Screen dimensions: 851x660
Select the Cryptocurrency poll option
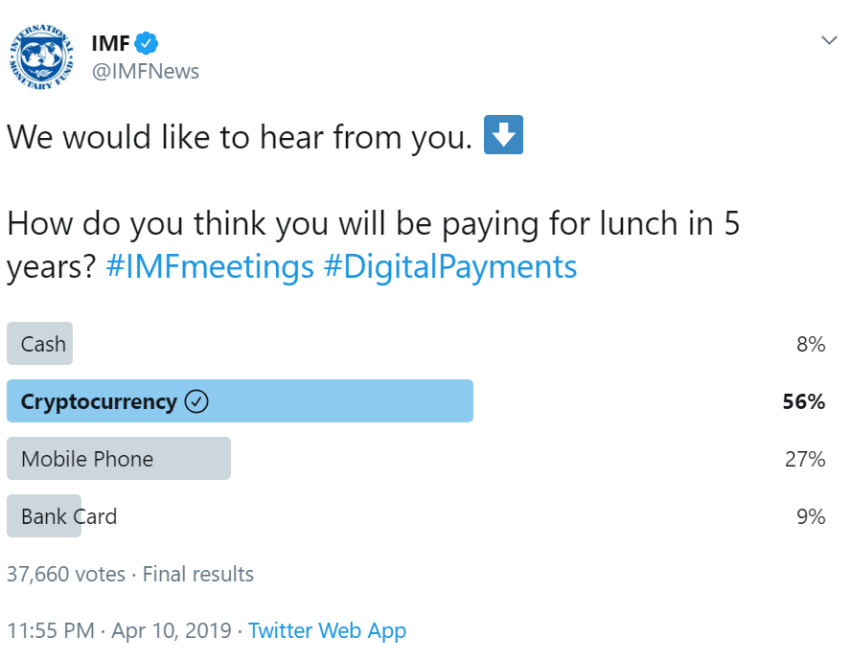[98, 402]
